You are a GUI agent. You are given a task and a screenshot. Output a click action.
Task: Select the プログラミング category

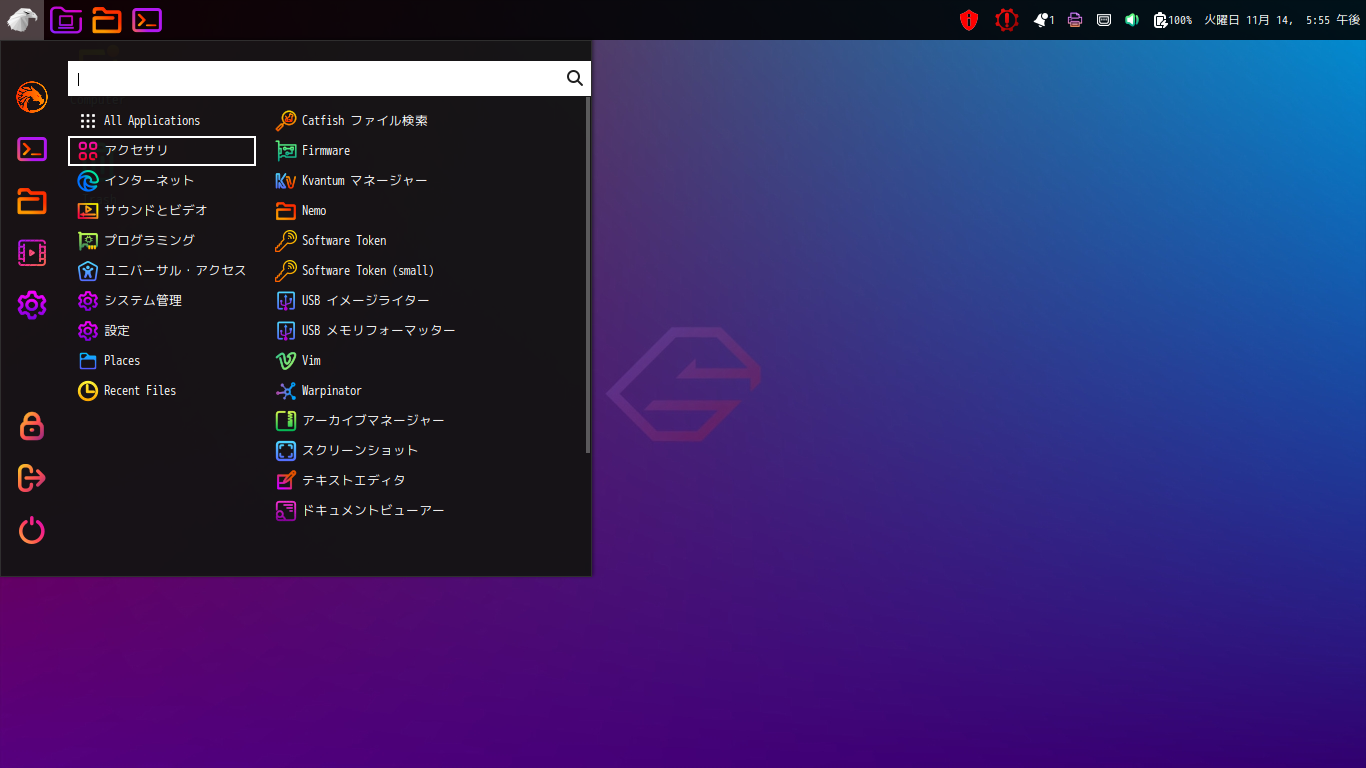[162, 240]
